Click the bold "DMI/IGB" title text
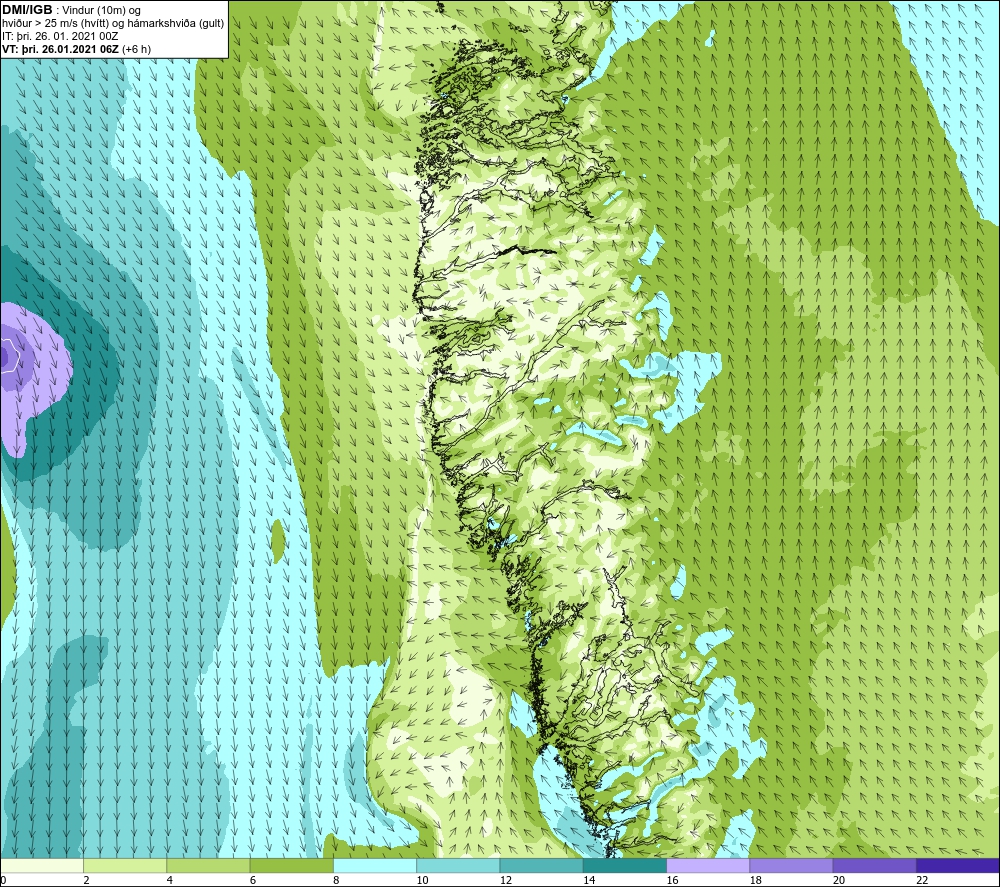Viewport: 1000px width, 887px height. tap(27, 10)
